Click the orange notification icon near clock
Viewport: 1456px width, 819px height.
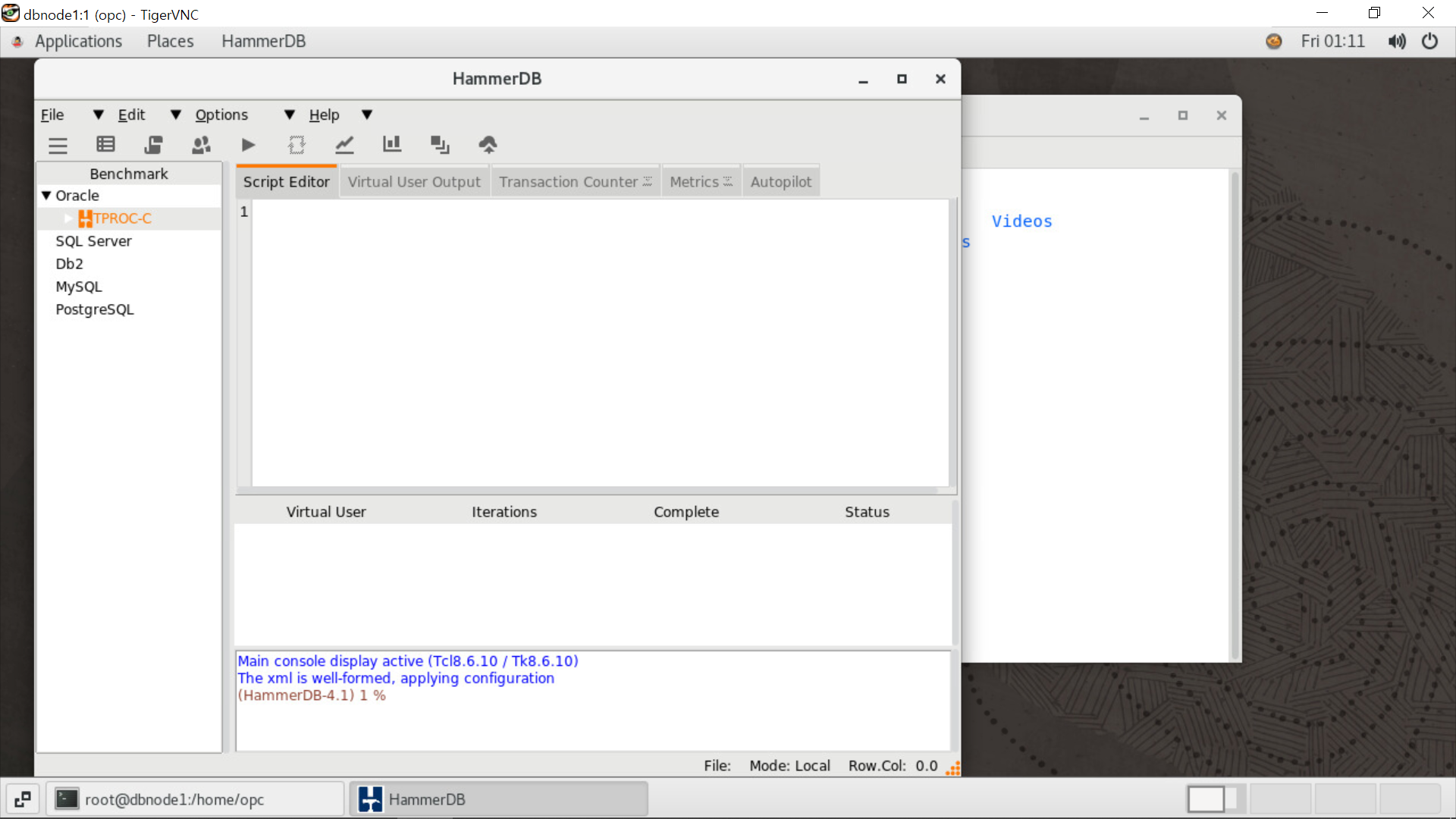tap(1274, 42)
